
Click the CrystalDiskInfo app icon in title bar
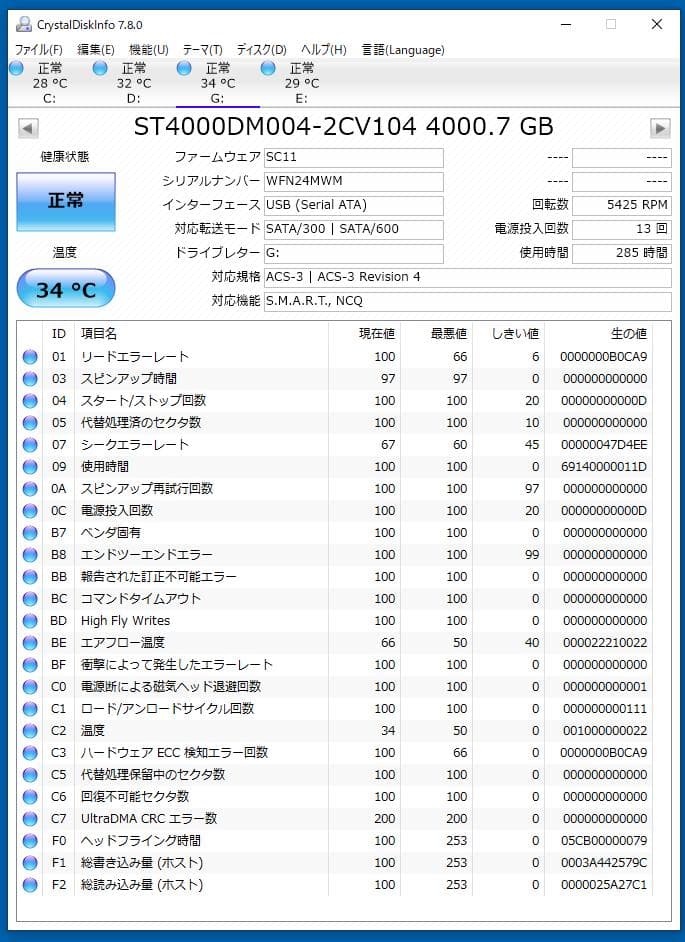[x=23, y=25]
